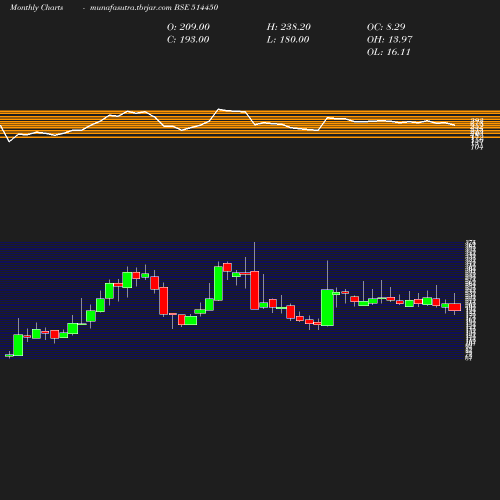Click the tallest red candlestick body

(x=255, y=290)
